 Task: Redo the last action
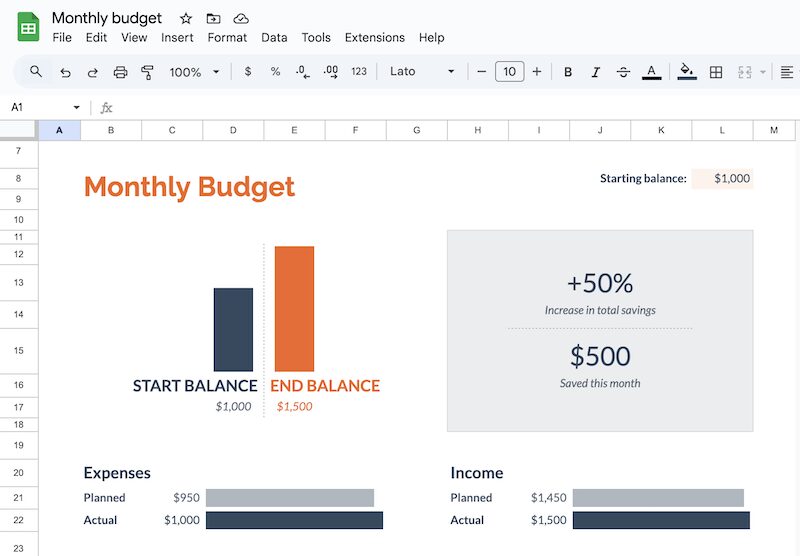(92, 72)
